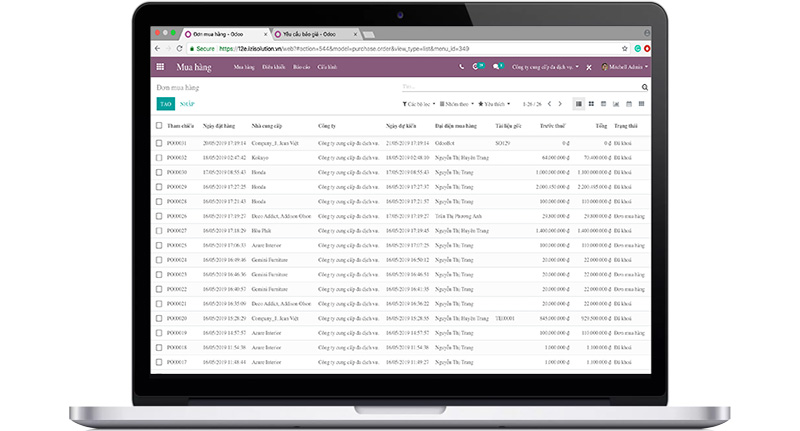This screenshot has width=800, height=431.
Task: Switch to calendar view icon
Action: 629,104
